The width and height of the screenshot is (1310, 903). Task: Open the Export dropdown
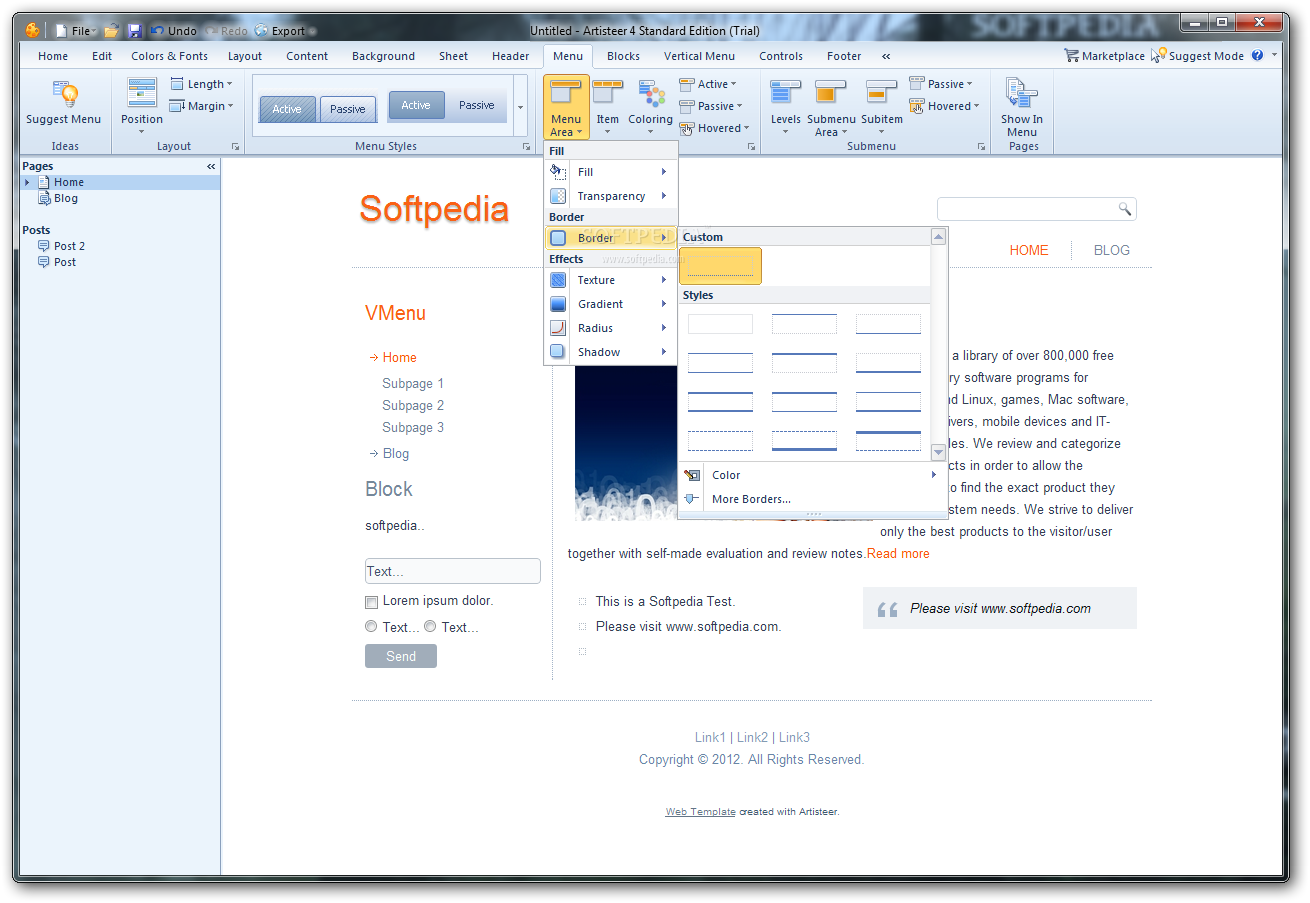click(x=285, y=31)
